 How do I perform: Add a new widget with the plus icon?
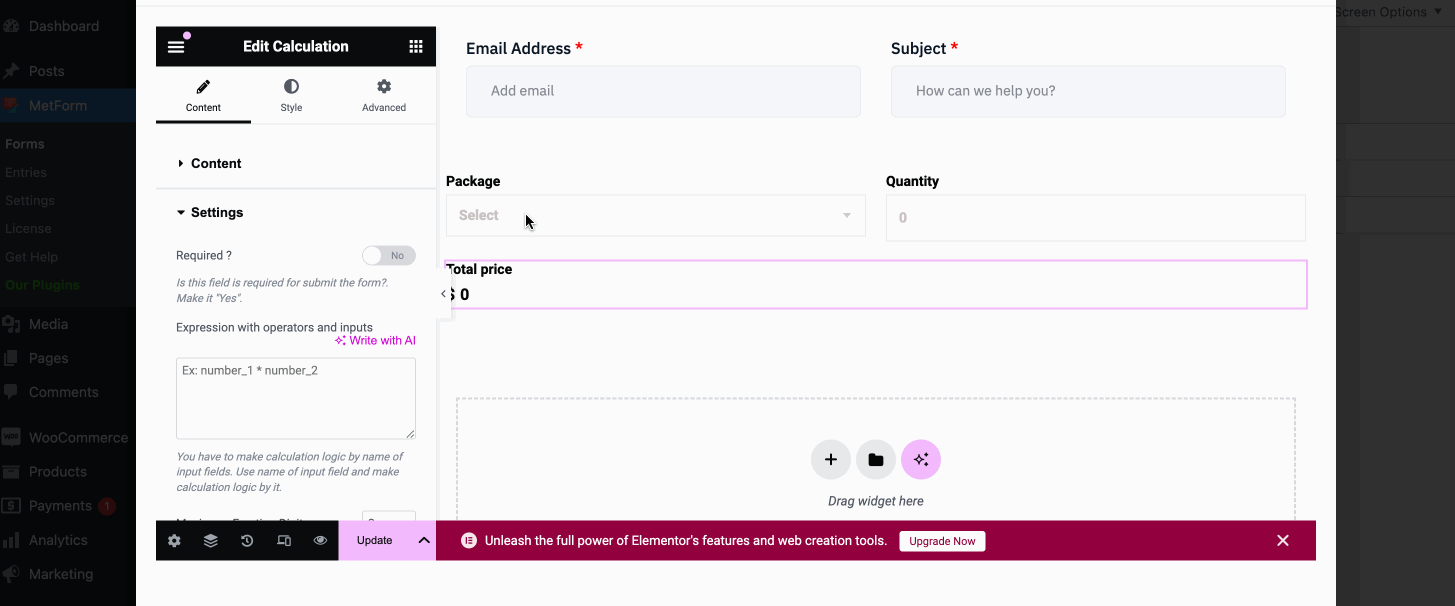click(831, 459)
